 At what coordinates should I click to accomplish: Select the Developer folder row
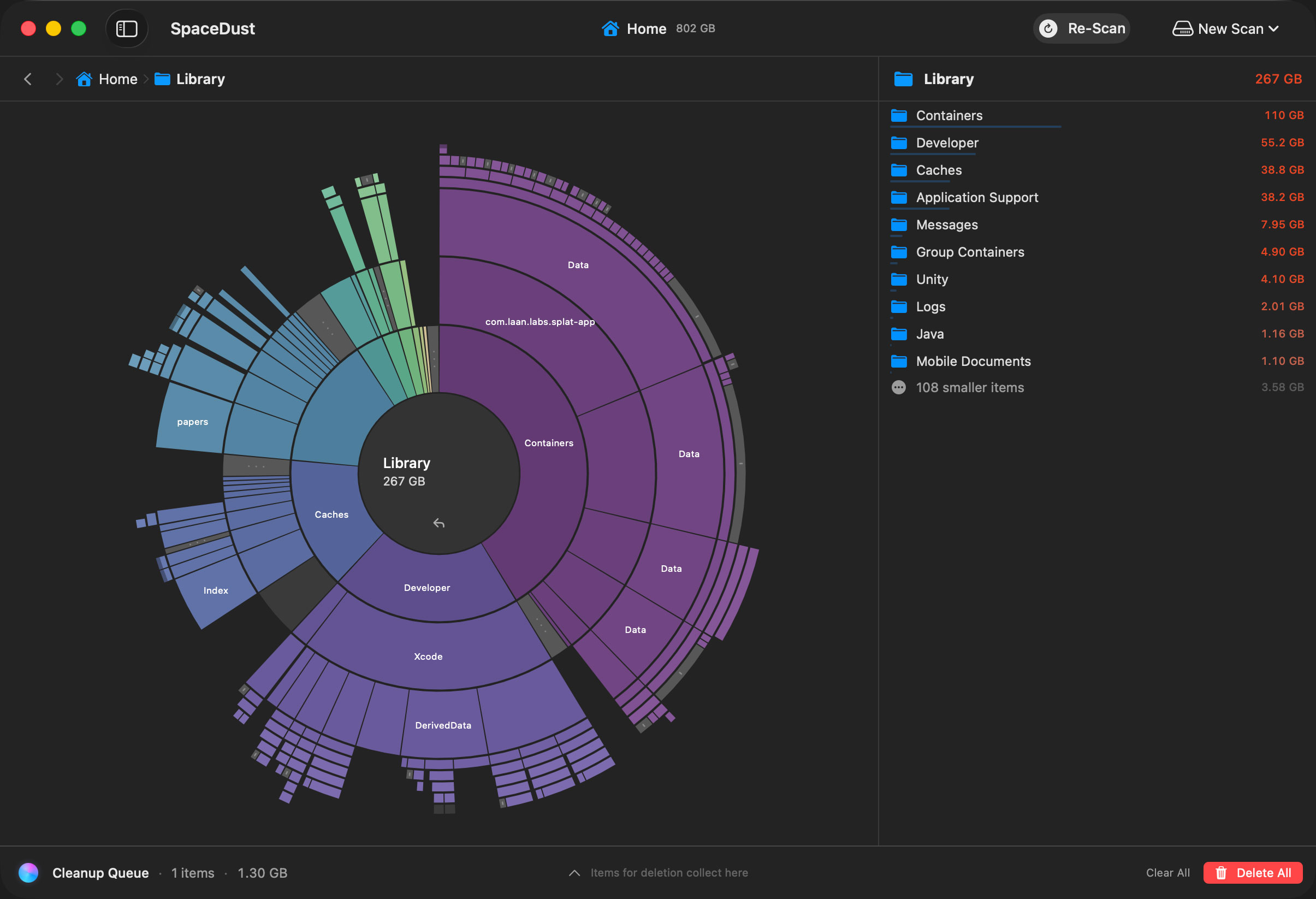1097,143
